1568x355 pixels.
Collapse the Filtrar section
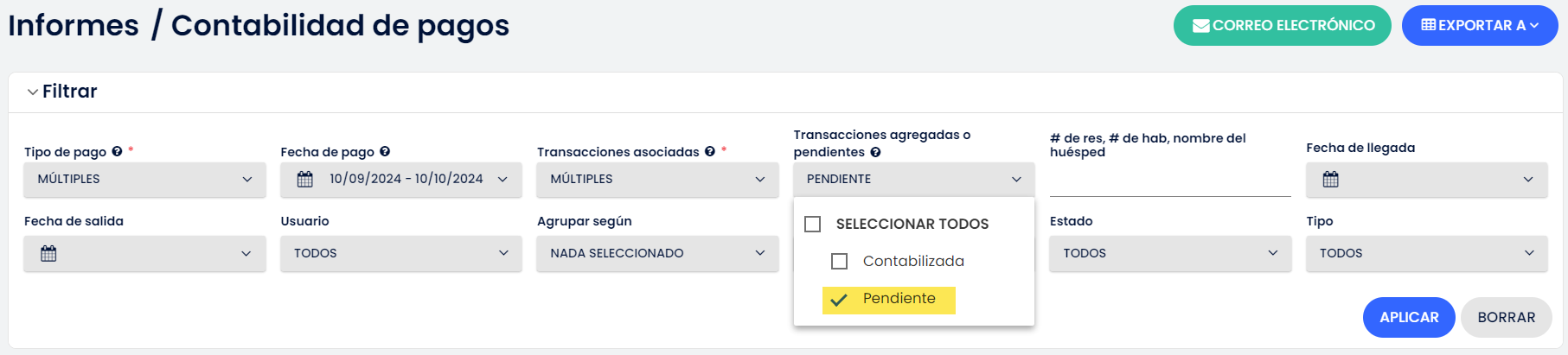pyautogui.click(x=62, y=92)
